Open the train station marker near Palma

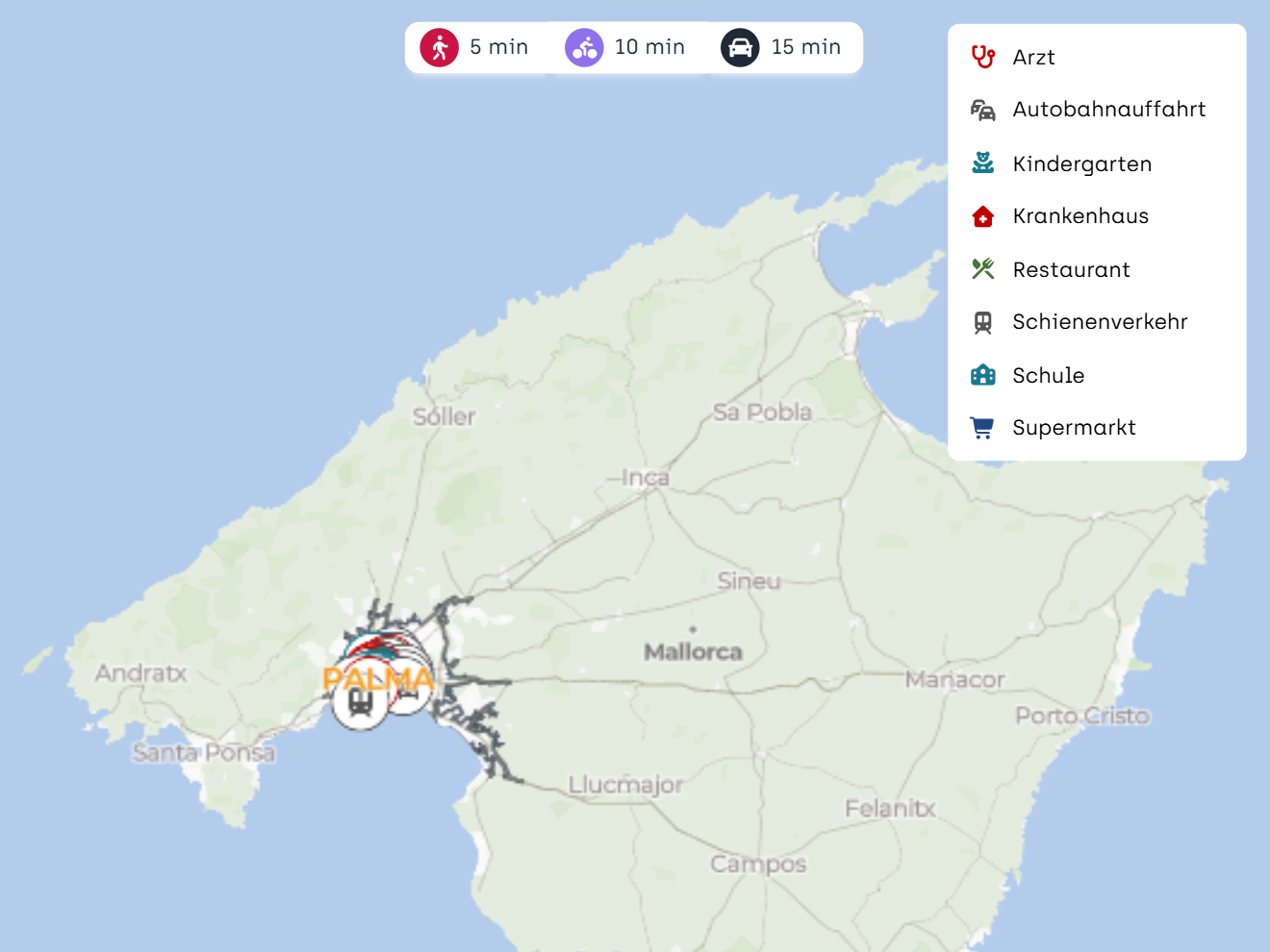click(361, 704)
